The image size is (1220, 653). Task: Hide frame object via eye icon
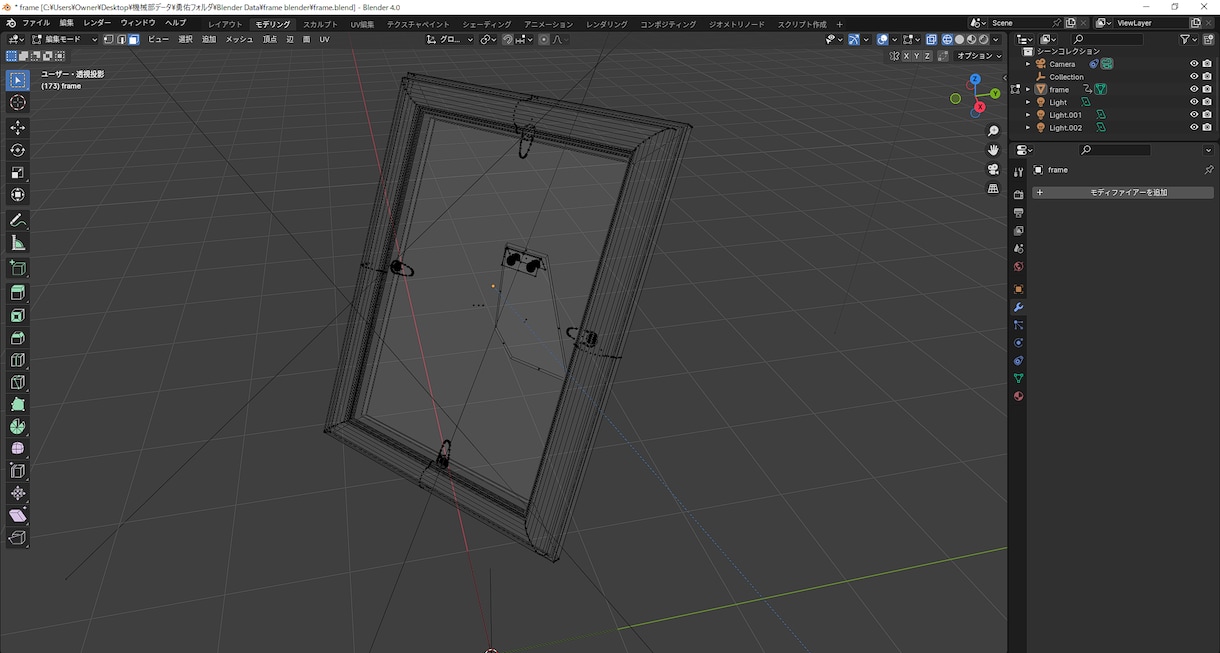point(1194,89)
